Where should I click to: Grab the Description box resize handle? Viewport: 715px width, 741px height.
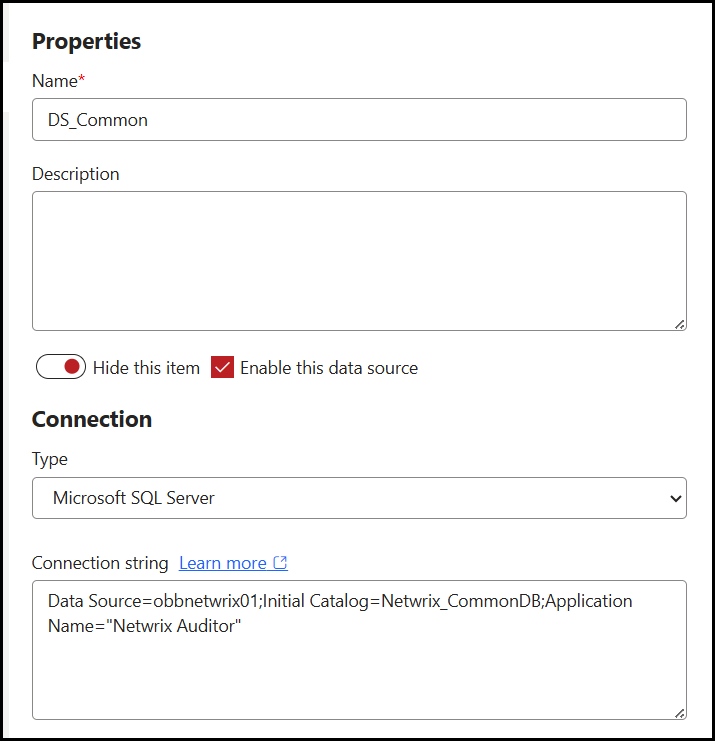pyautogui.click(x=679, y=323)
